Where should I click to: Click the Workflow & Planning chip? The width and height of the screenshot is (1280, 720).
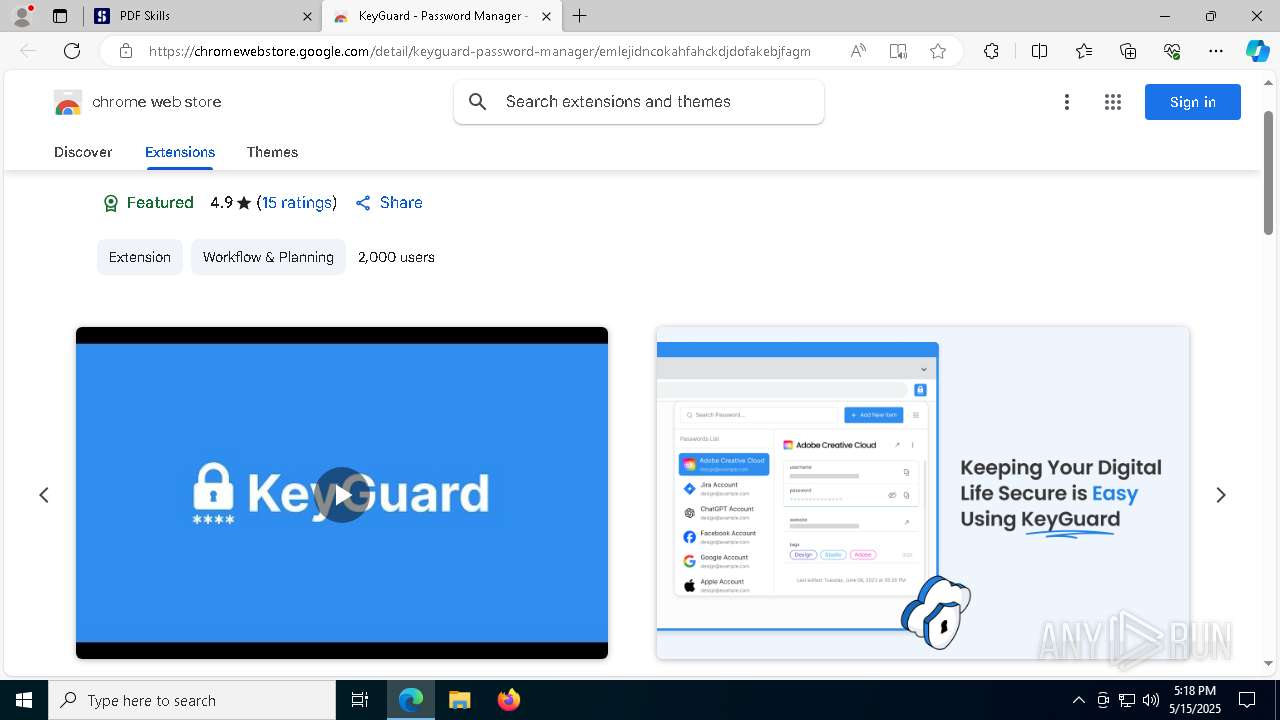[x=268, y=257]
